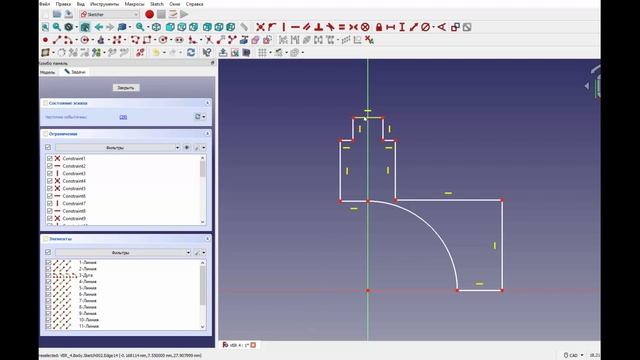Select the trim edge tool

coord(209,40)
